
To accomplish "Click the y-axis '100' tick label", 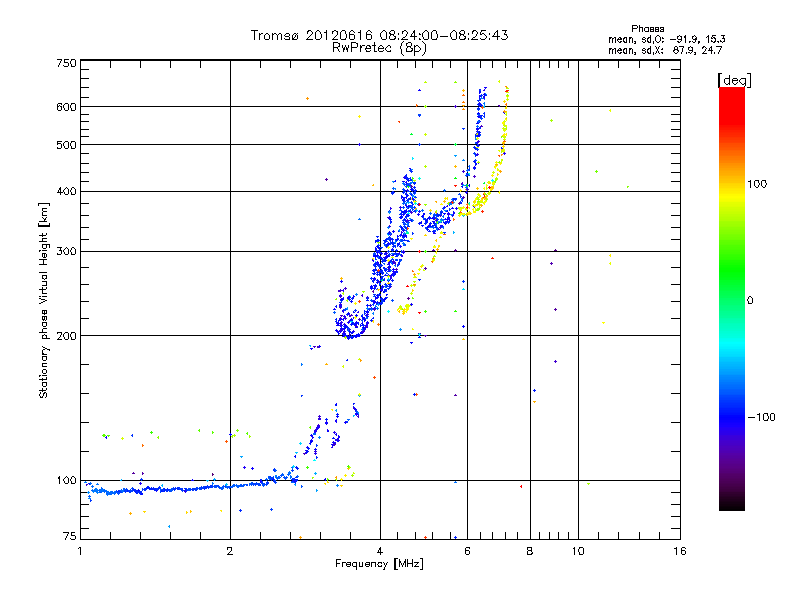I will tap(66, 481).
